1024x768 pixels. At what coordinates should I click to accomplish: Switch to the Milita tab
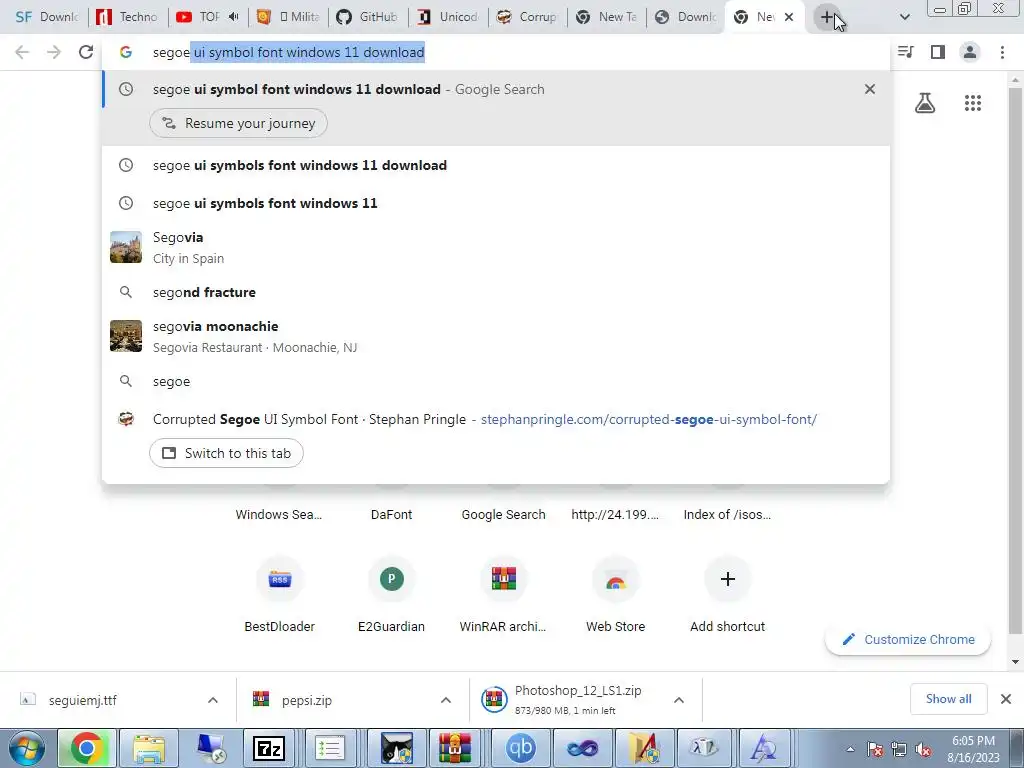point(288,17)
